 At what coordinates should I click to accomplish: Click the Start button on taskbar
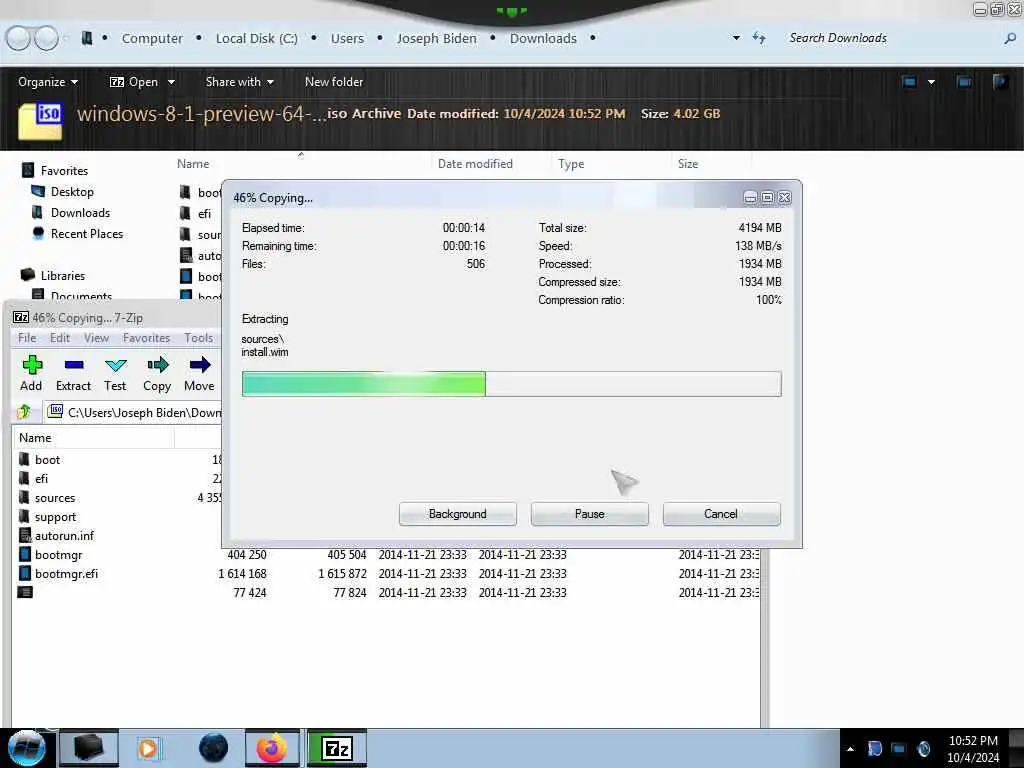[27, 748]
